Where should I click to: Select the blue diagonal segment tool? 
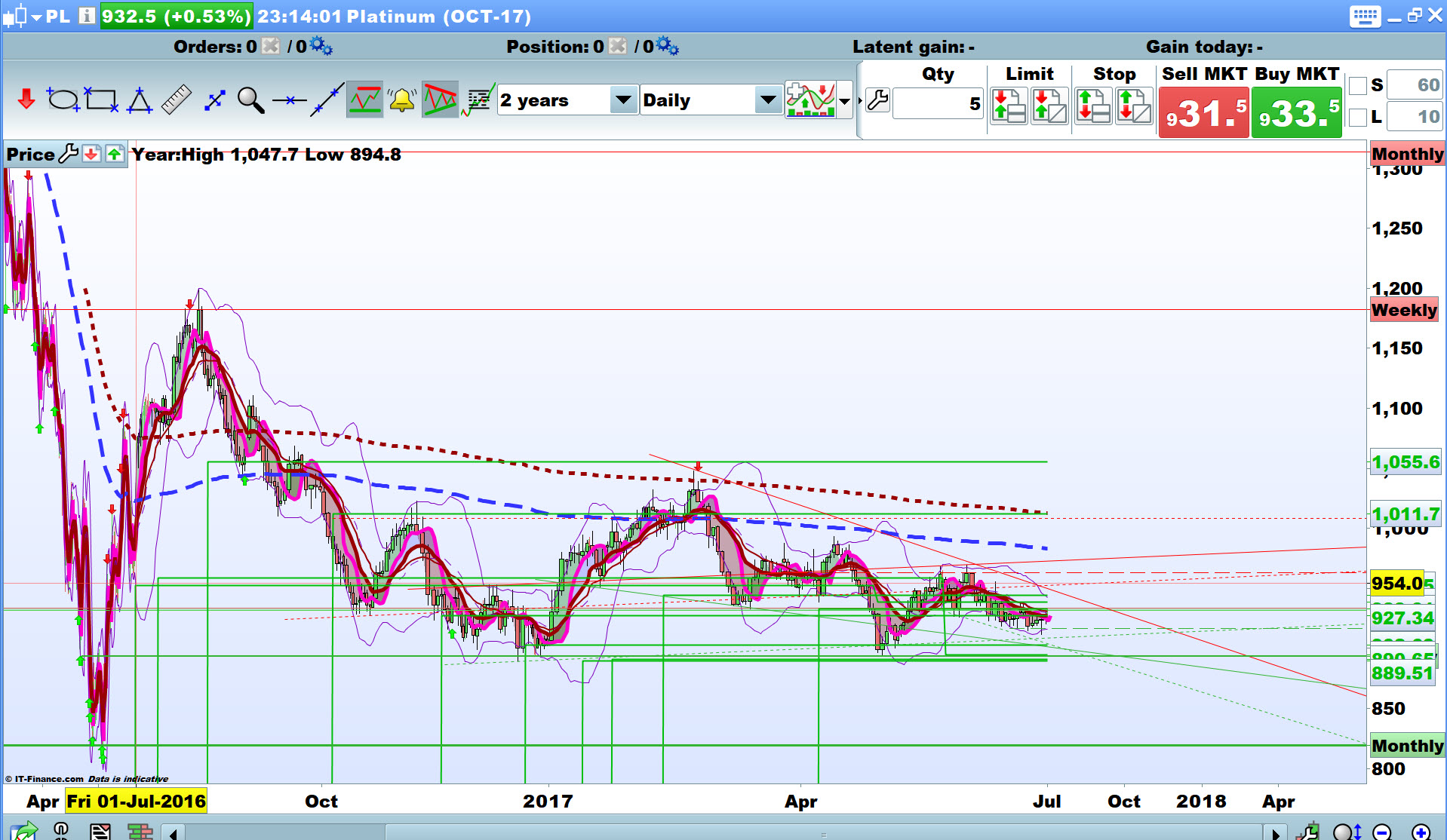point(215,100)
